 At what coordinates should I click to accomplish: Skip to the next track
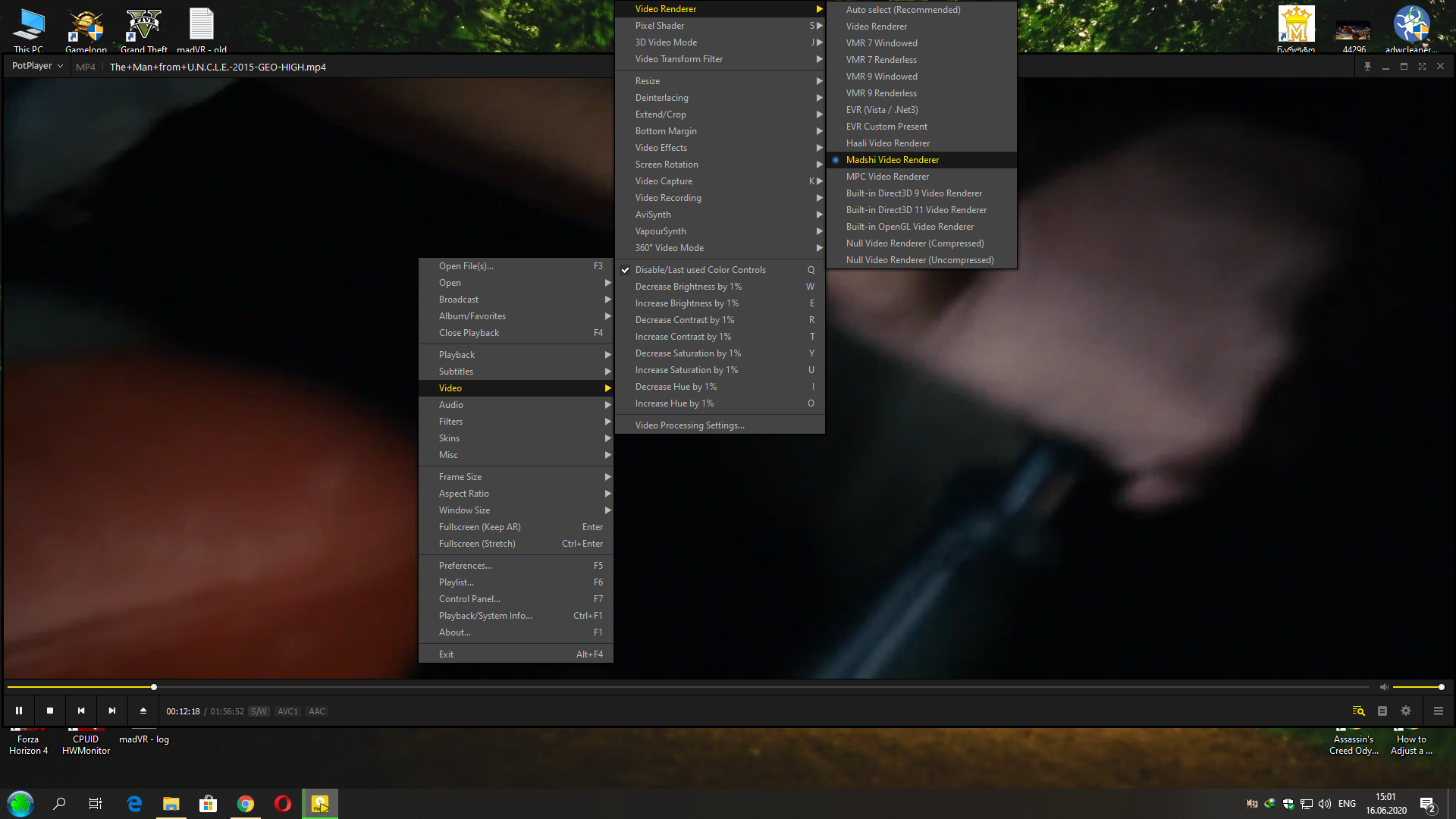pyautogui.click(x=112, y=711)
